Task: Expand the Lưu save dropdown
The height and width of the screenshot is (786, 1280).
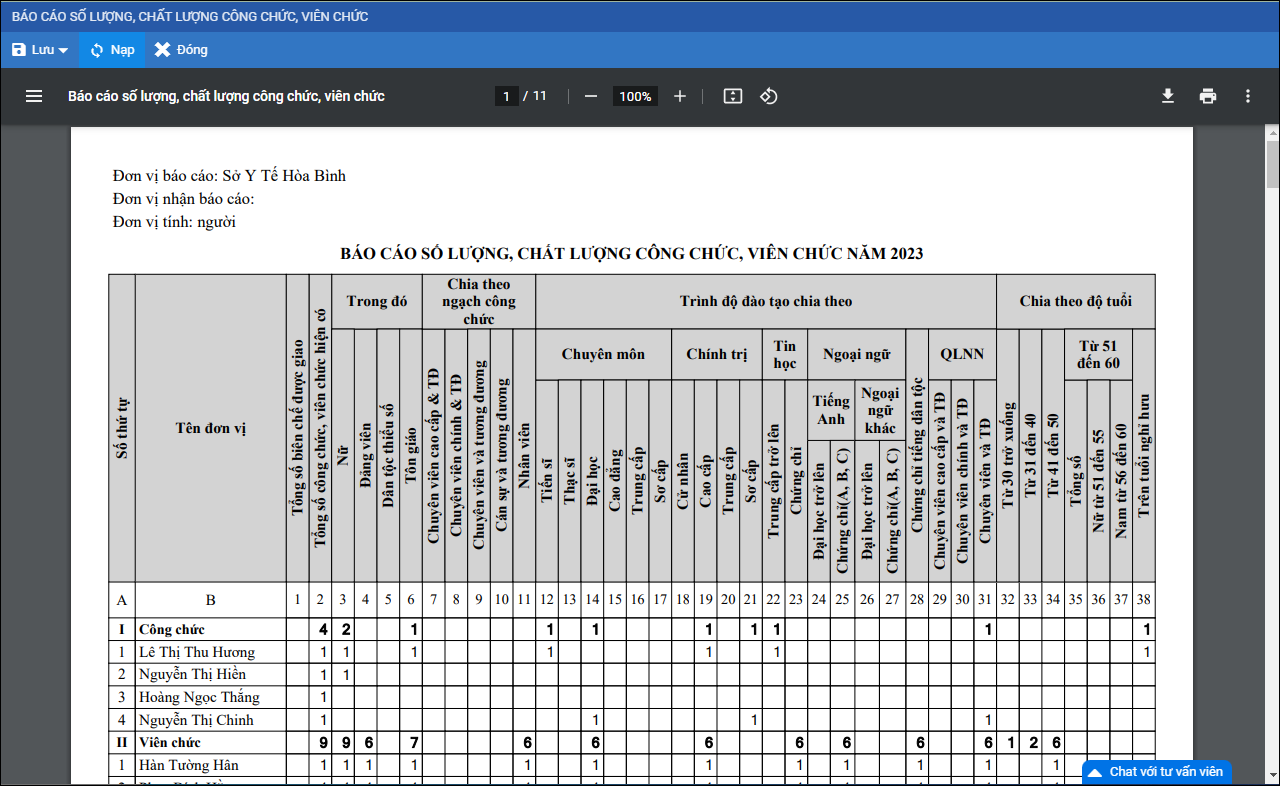Action: coord(63,50)
